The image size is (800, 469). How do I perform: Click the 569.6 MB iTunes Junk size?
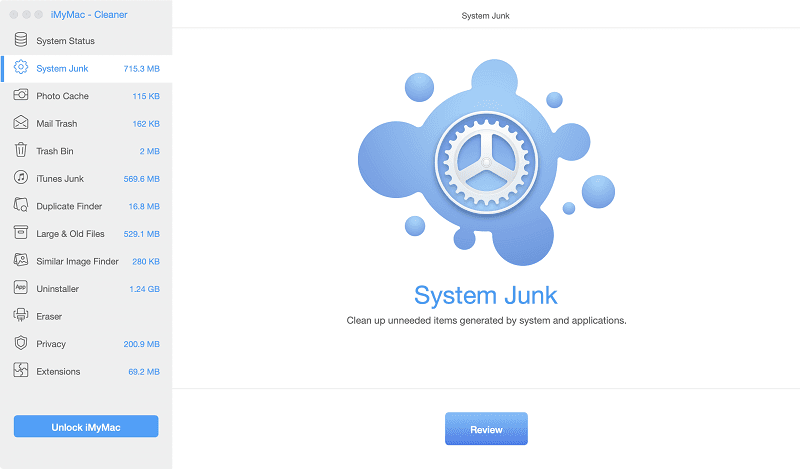[x=141, y=179]
